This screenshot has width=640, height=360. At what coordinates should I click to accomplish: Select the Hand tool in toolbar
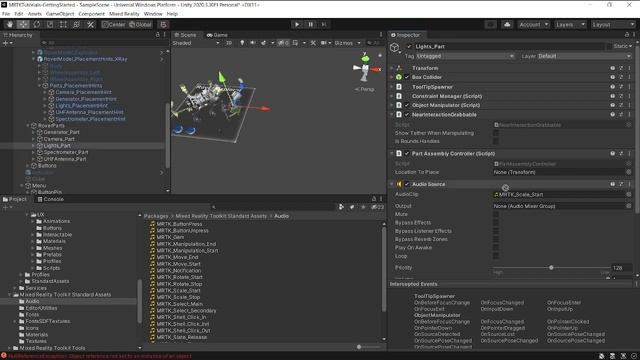(x=10, y=24)
